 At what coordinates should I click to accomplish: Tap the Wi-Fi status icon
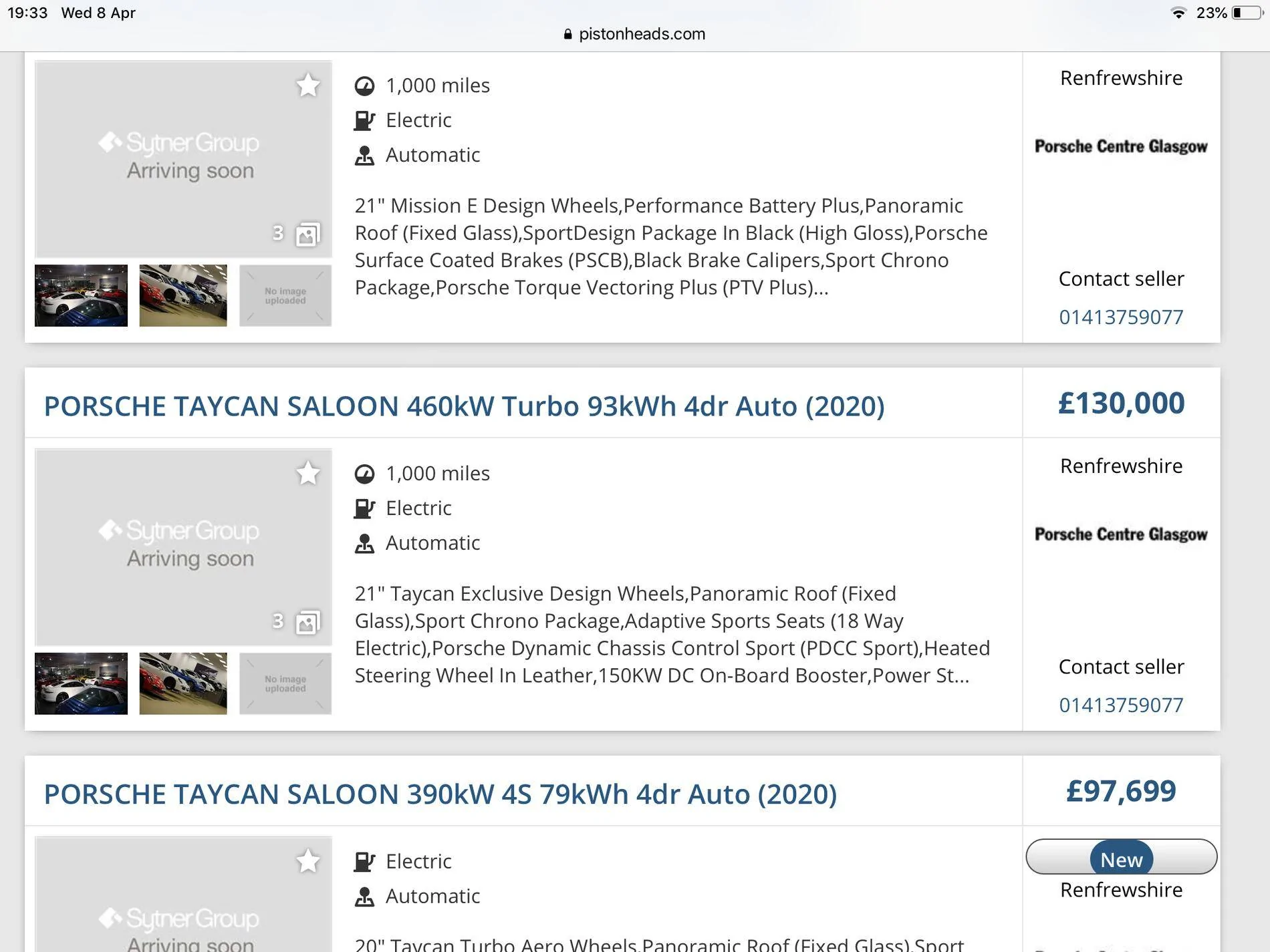tap(1178, 13)
